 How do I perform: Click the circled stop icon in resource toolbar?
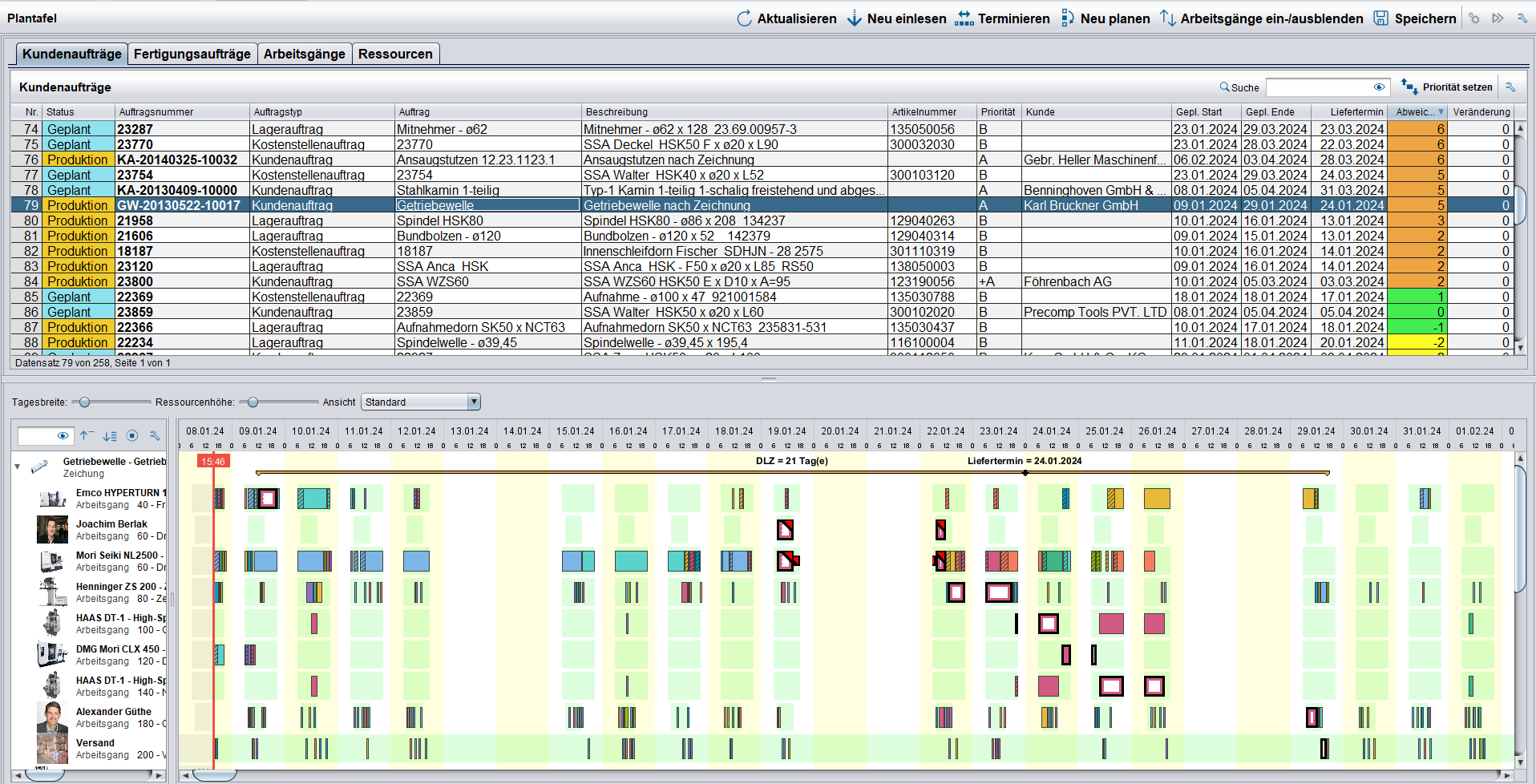pos(132,435)
